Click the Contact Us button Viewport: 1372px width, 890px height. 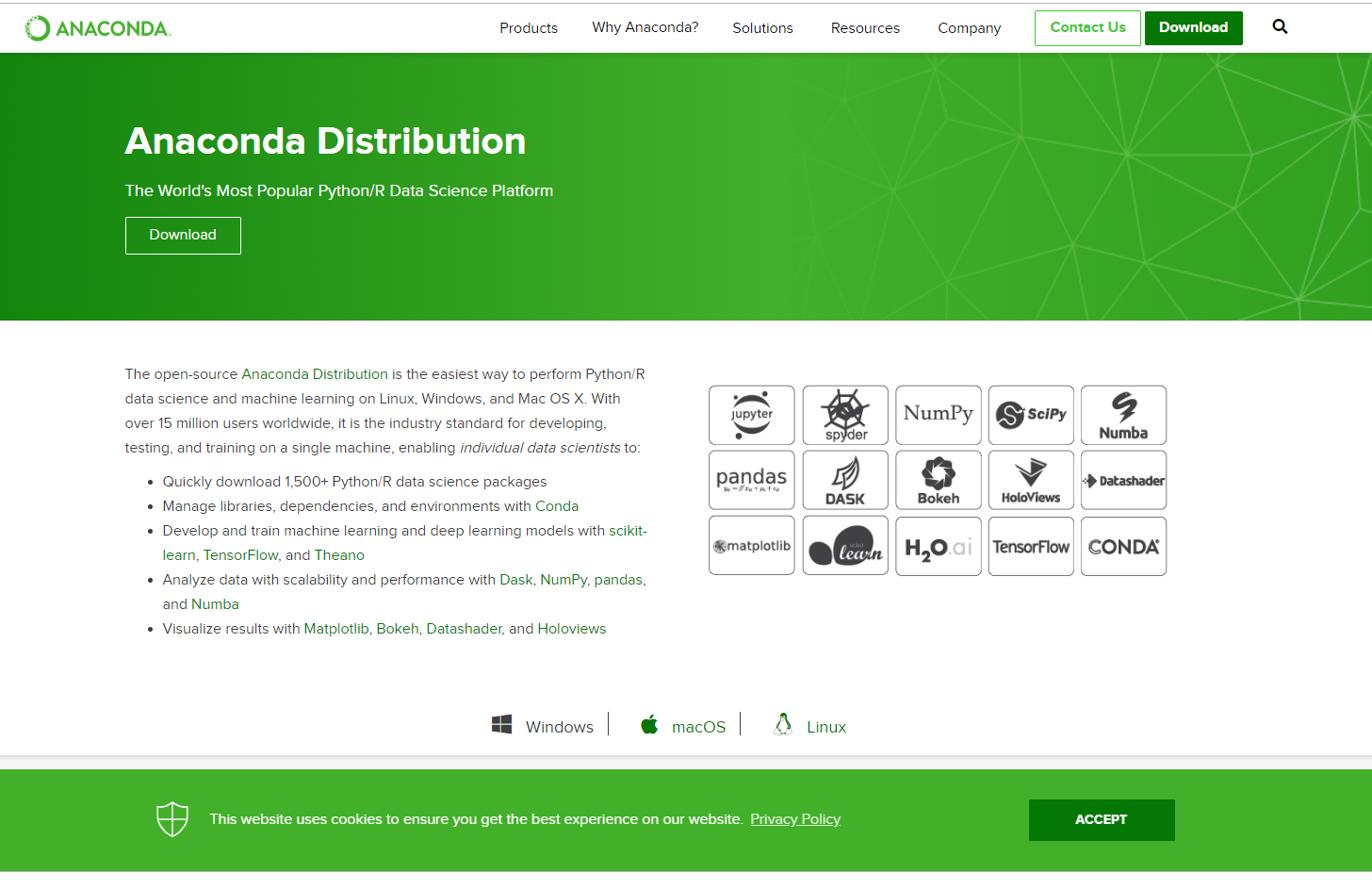pos(1087,28)
